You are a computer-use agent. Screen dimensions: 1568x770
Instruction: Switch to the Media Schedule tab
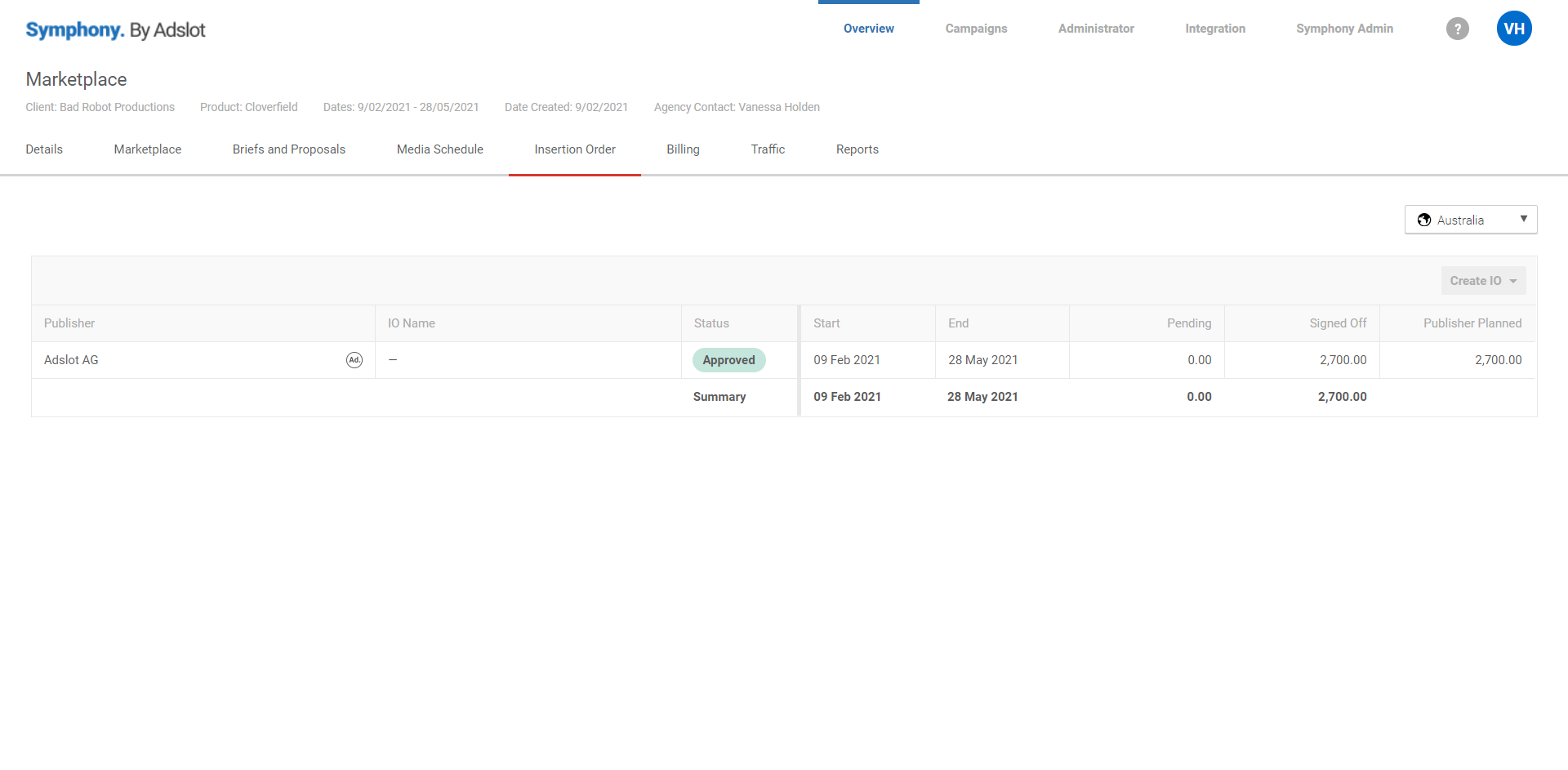coord(440,149)
